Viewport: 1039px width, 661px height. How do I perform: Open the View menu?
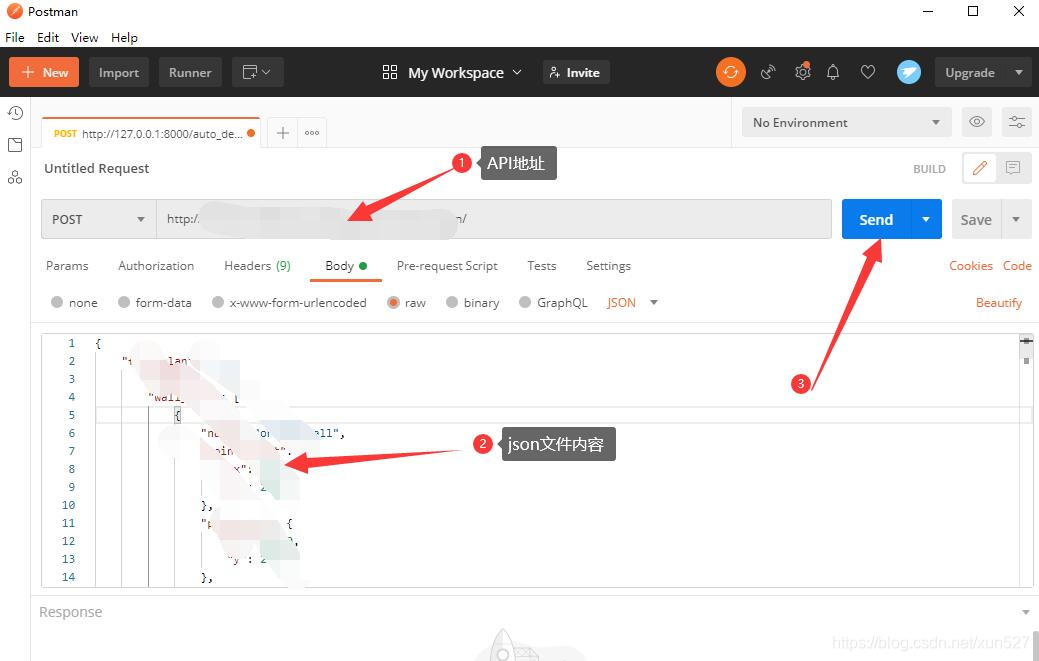[85, 37]
